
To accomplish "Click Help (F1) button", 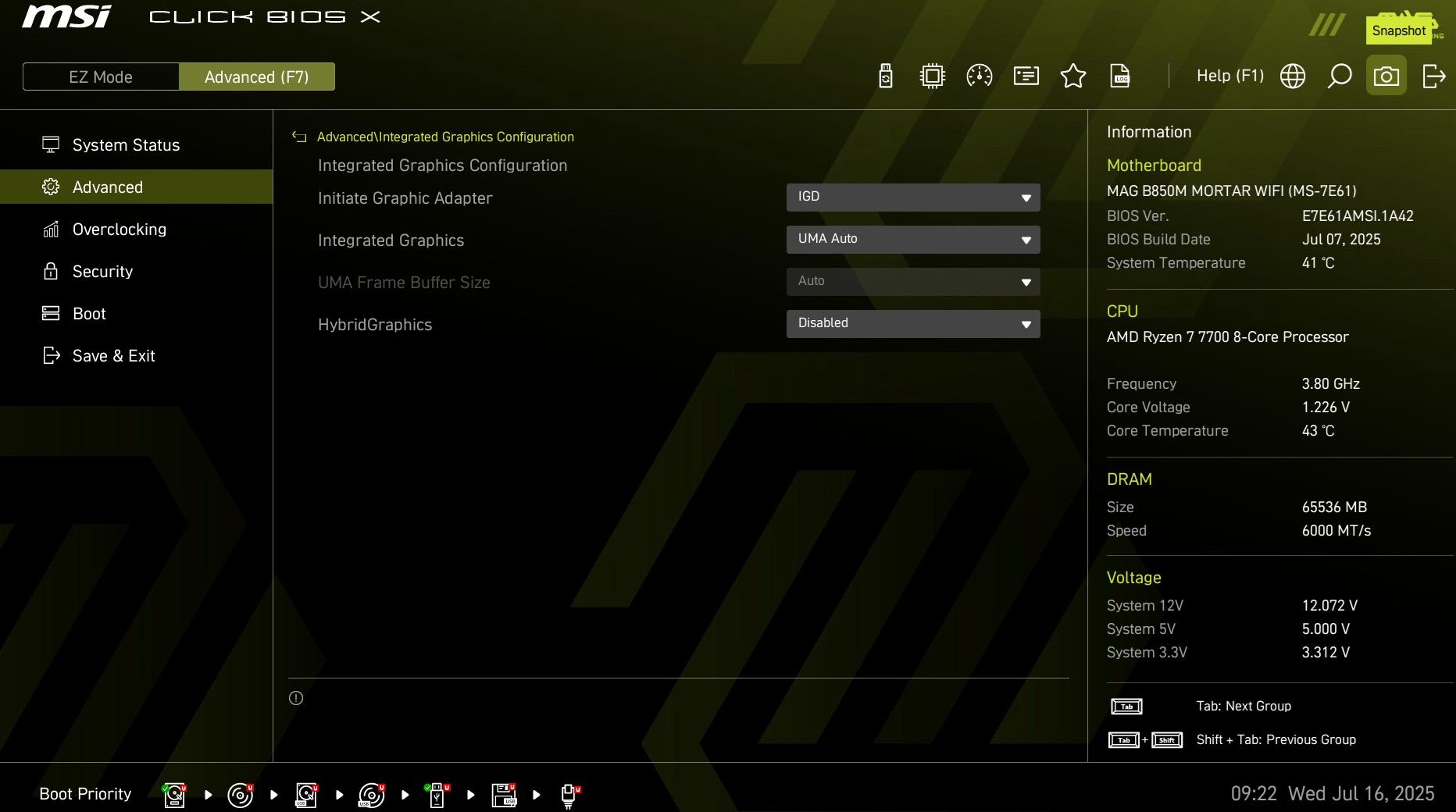I will point(1229,76).
